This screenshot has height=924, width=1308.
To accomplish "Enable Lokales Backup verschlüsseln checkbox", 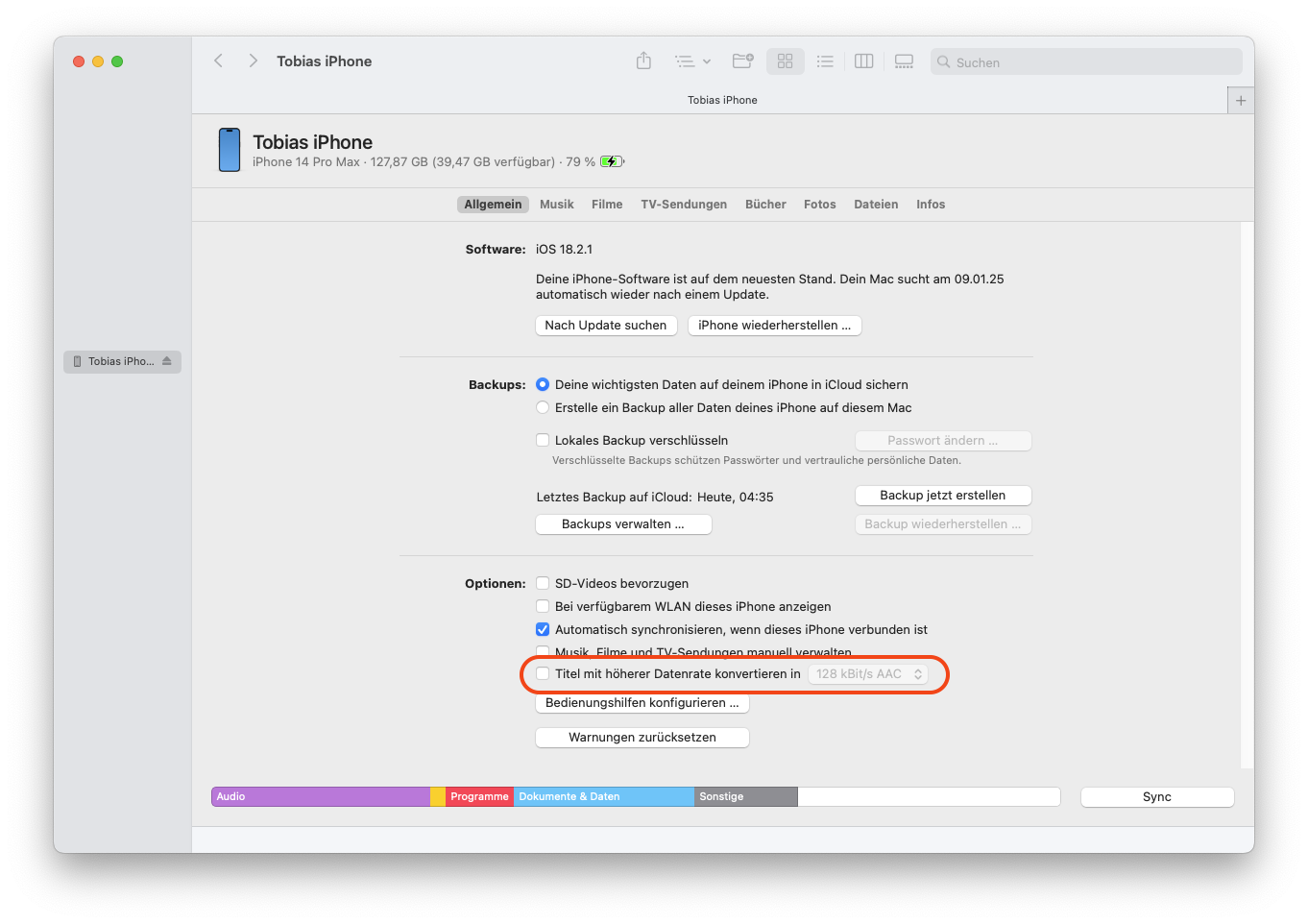I will pyautogui.click(x=543, y=440).
